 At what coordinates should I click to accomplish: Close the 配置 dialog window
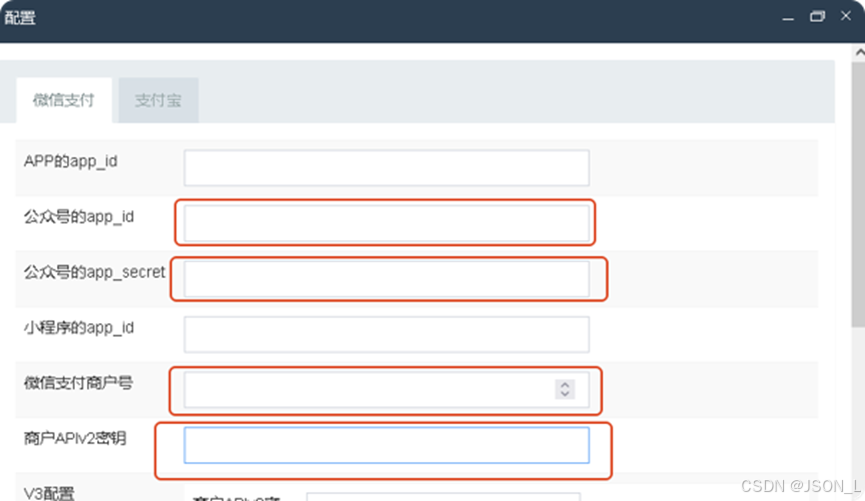point(846,16)
